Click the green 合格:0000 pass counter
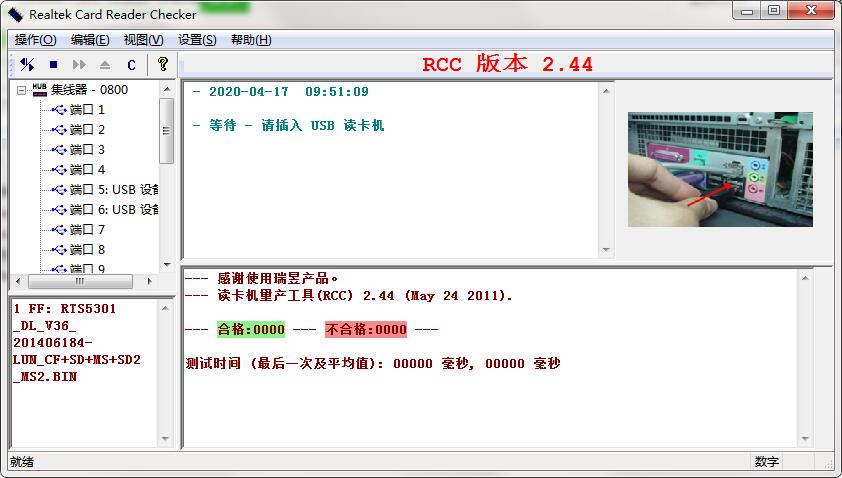 click(251, 329)
